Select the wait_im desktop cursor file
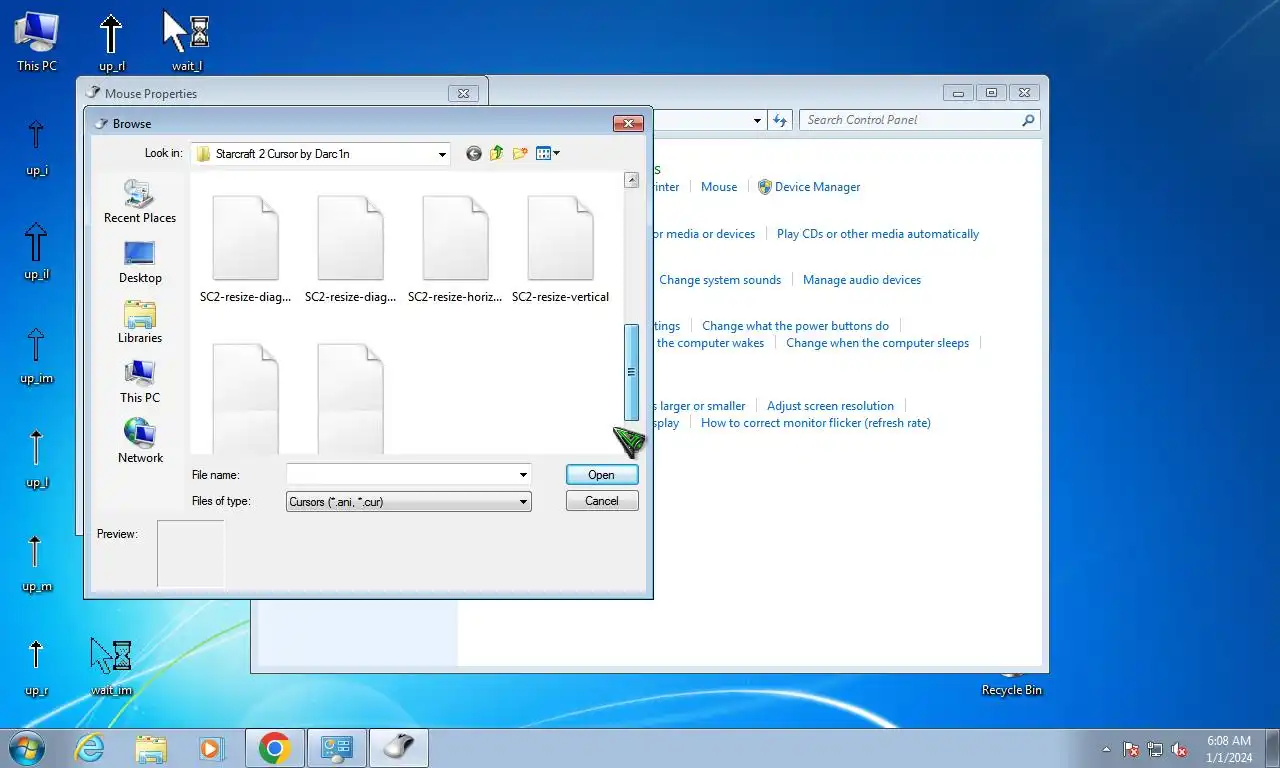The image size is (1280, 768). pos(111,667)
